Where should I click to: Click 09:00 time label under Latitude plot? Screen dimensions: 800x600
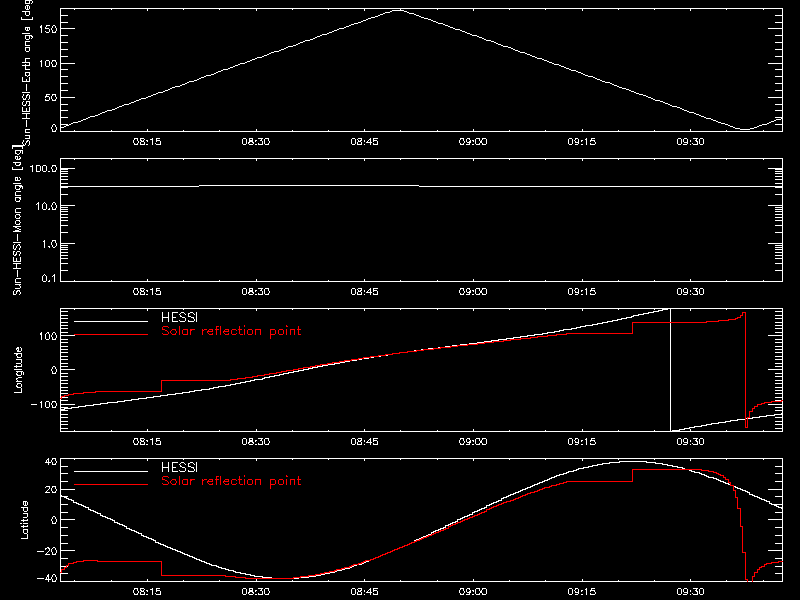point(473,592)
